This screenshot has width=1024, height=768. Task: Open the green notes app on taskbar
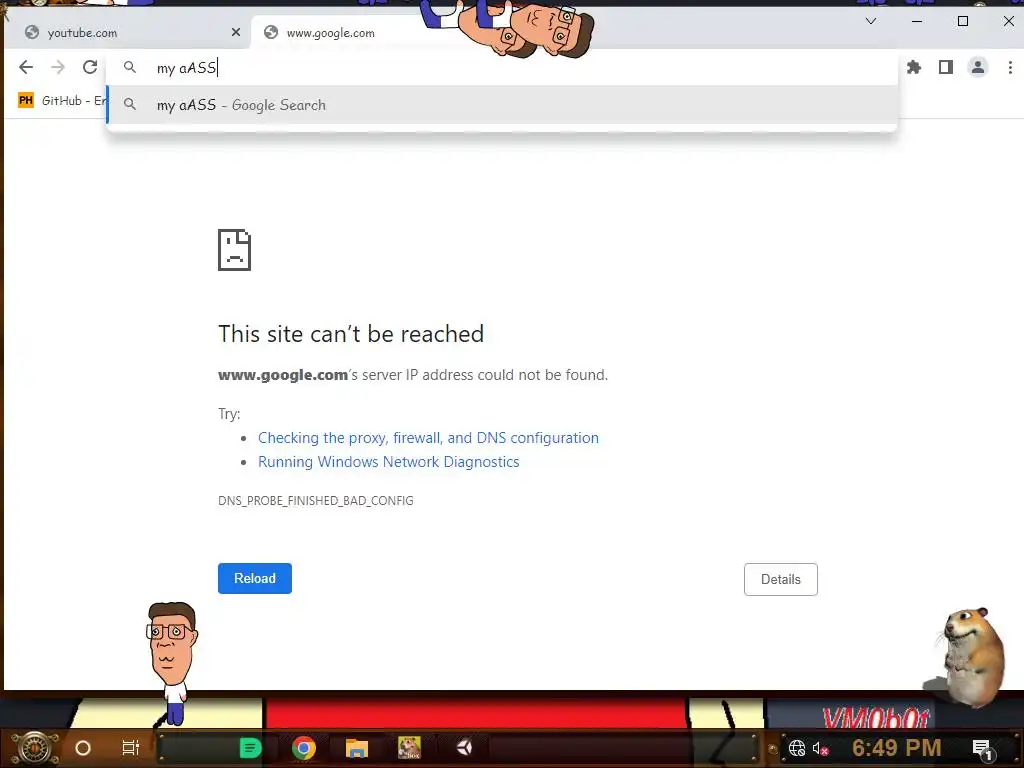250,748
